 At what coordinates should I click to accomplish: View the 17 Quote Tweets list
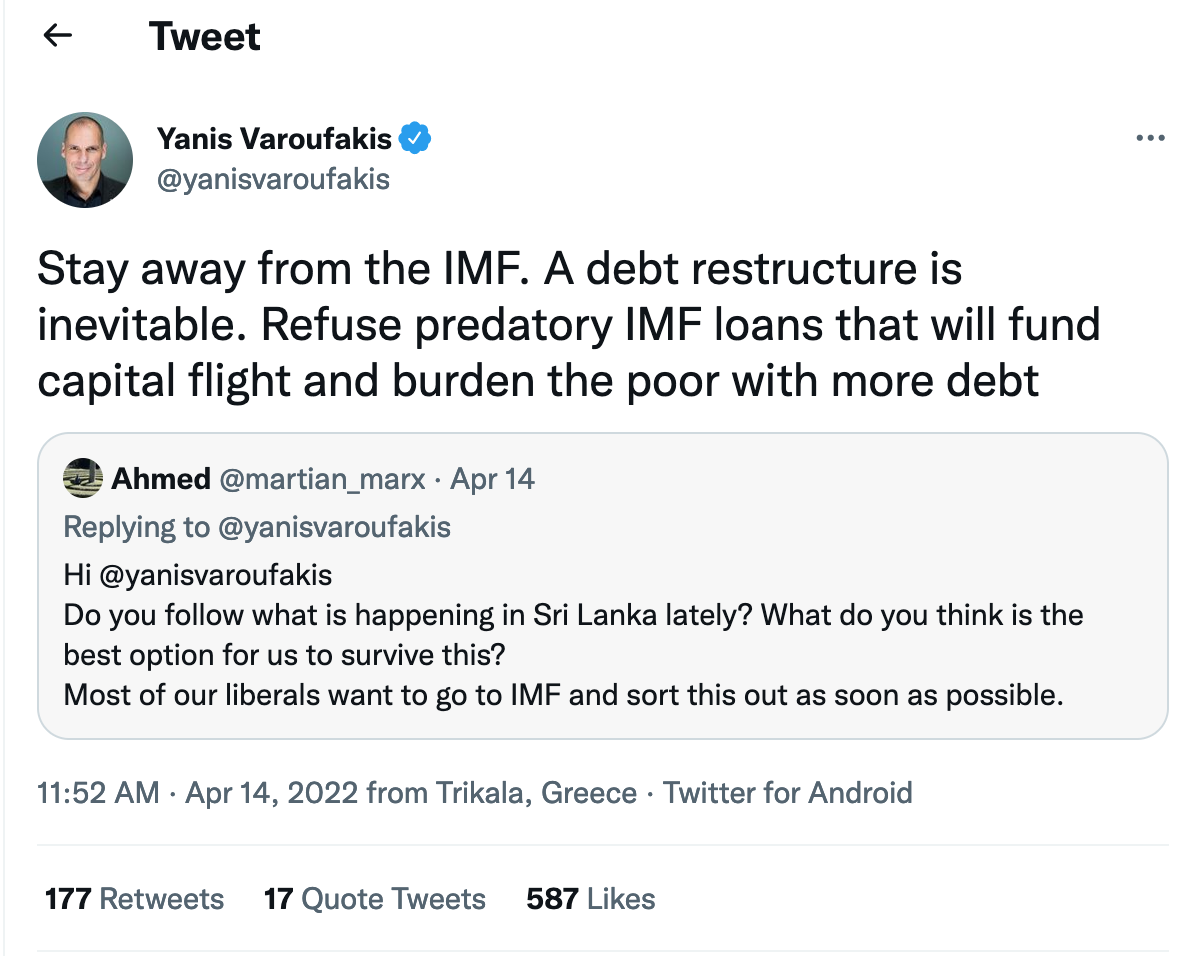point(375,899)
